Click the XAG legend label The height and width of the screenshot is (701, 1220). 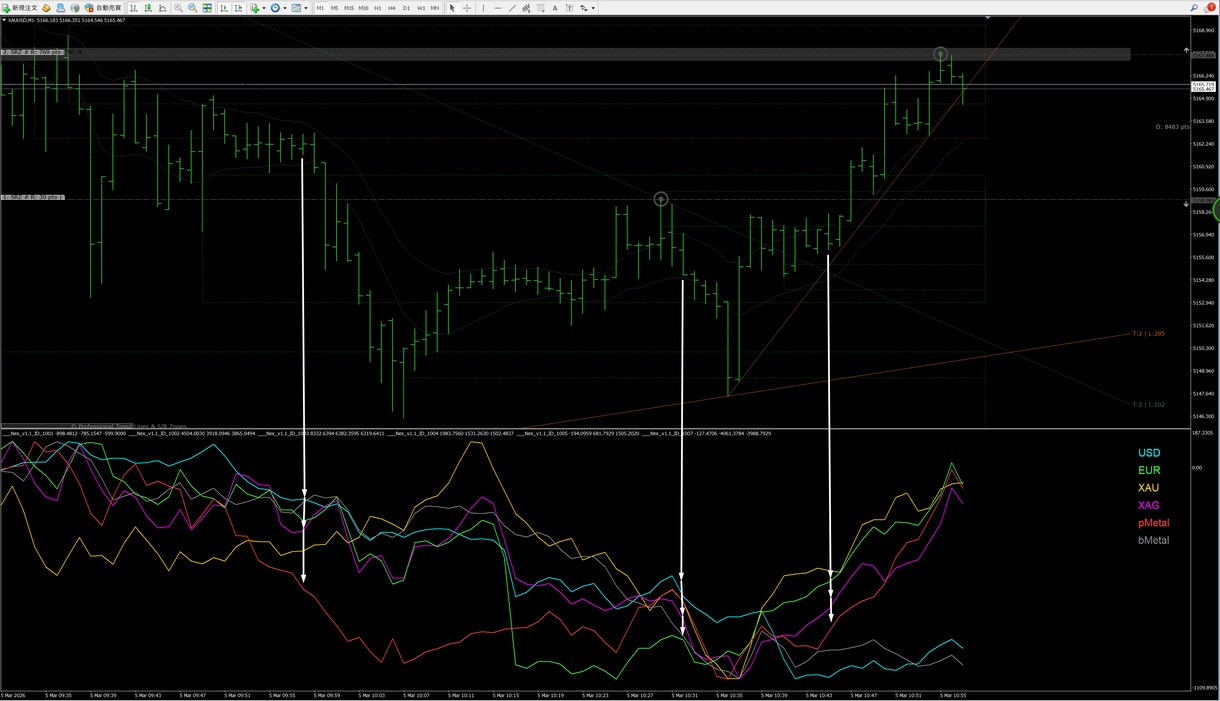tap(1149, 505)
